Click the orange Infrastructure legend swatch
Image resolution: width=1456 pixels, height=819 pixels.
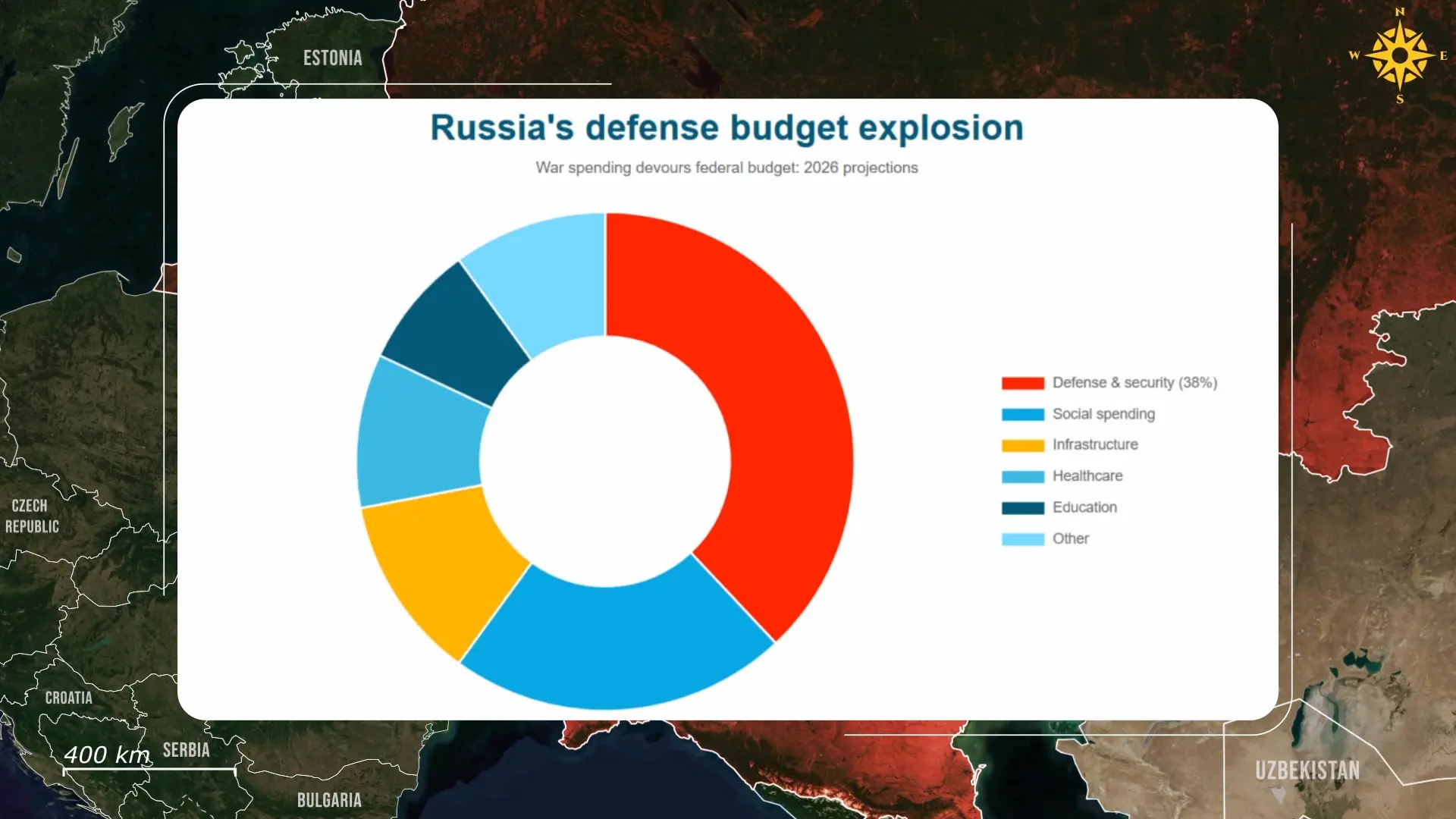1022,446
